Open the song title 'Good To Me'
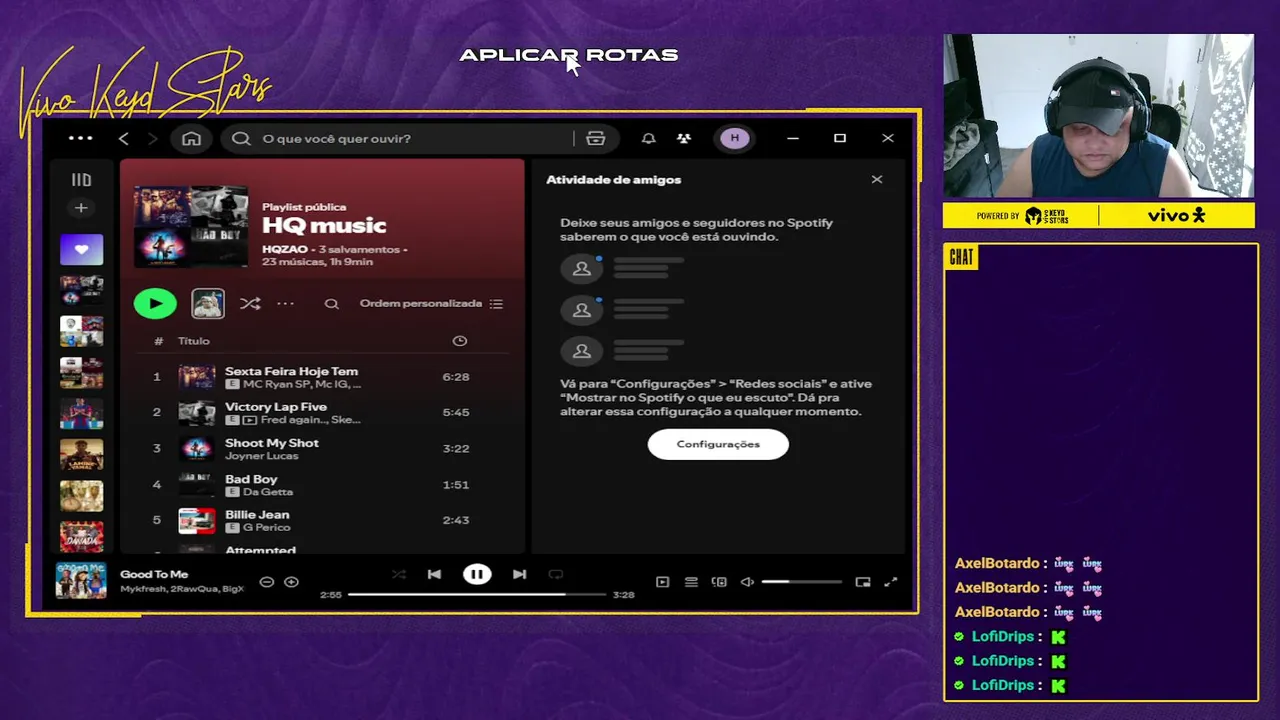The image size is (1280, 720). coord(154,574)
